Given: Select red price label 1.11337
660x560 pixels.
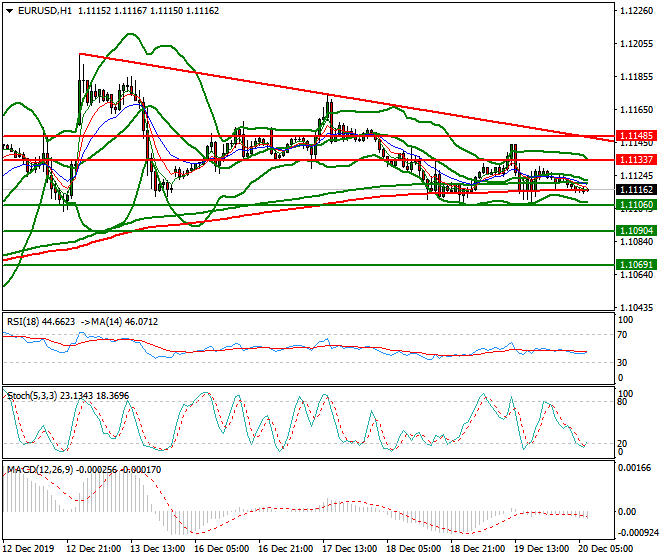Looking at the screenshot, I should pos(637,160).
